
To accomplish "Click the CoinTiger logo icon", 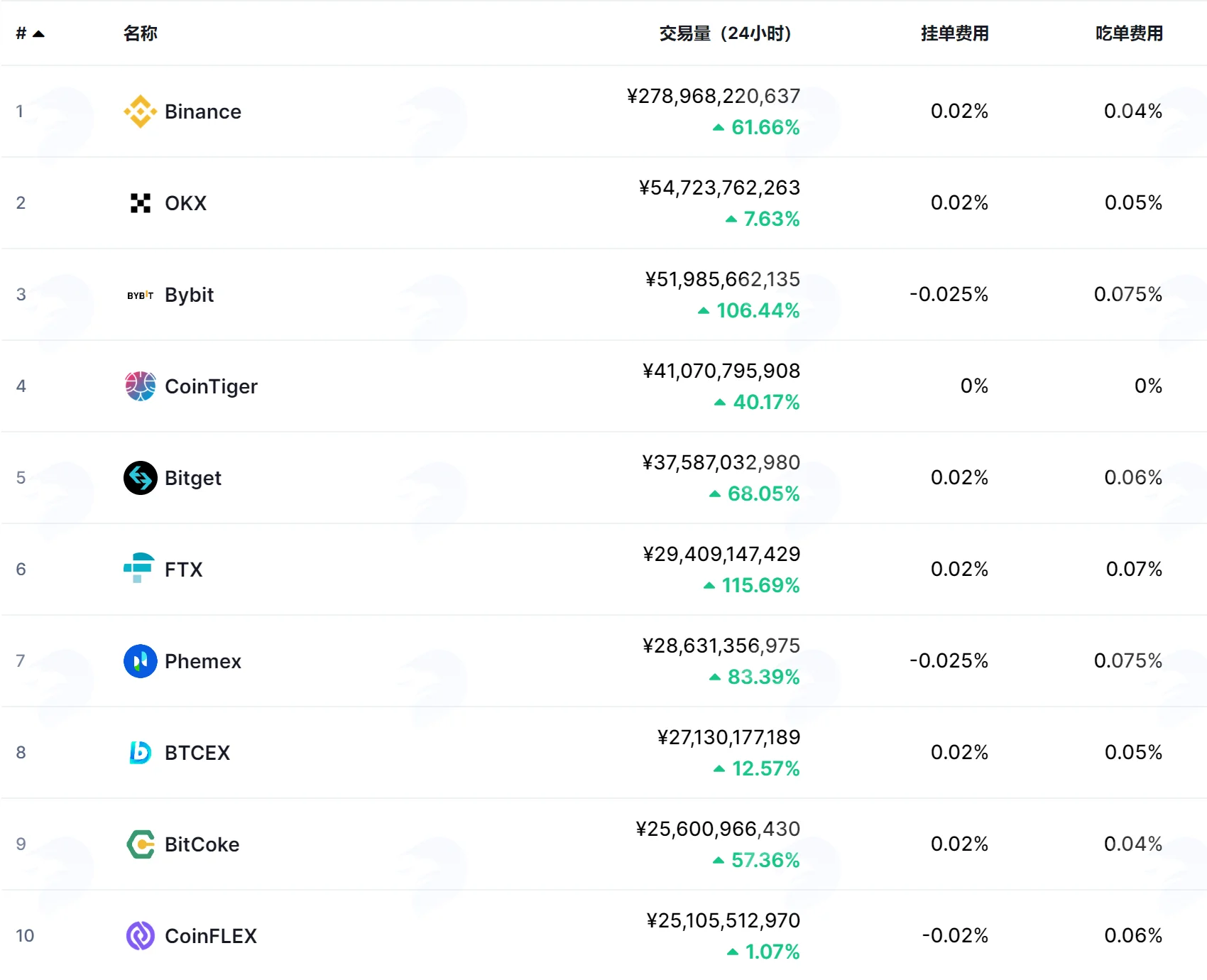I will (140, 386).
